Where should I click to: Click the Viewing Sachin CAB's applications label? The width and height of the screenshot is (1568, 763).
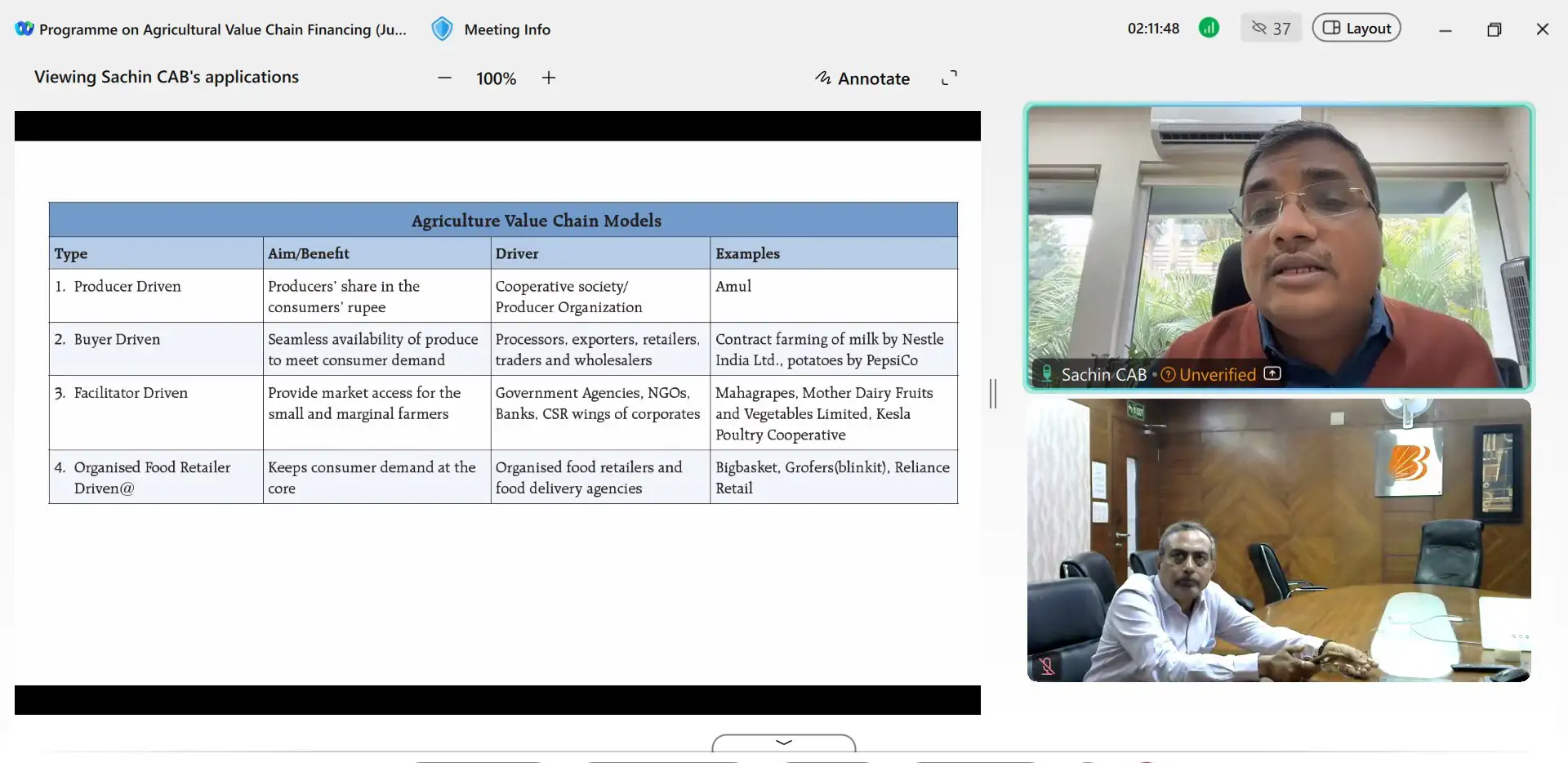click(x=167, y=77)
